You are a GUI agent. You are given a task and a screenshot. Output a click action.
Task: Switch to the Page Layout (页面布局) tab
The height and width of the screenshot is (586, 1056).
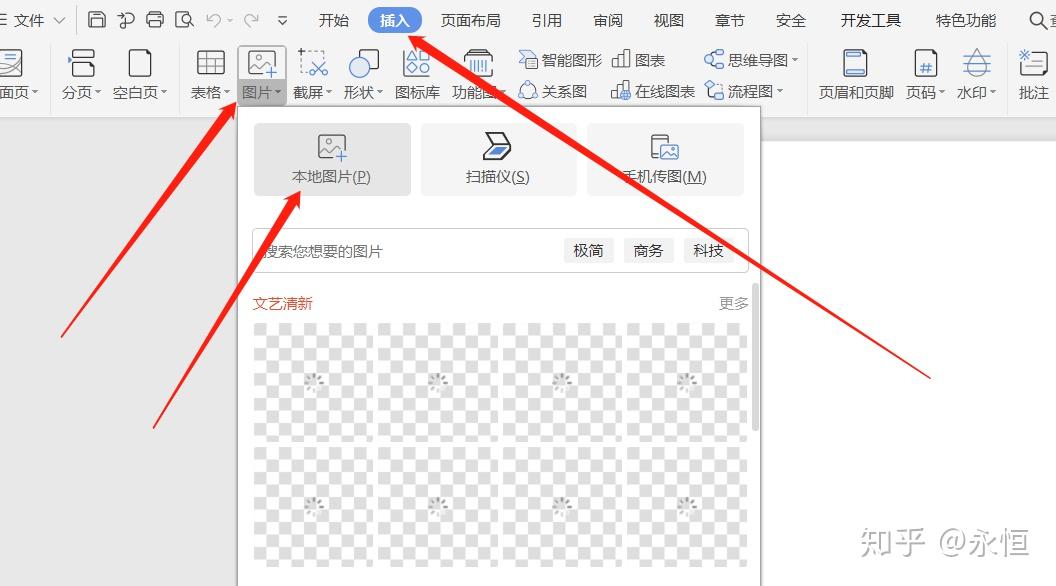(470, 20)
